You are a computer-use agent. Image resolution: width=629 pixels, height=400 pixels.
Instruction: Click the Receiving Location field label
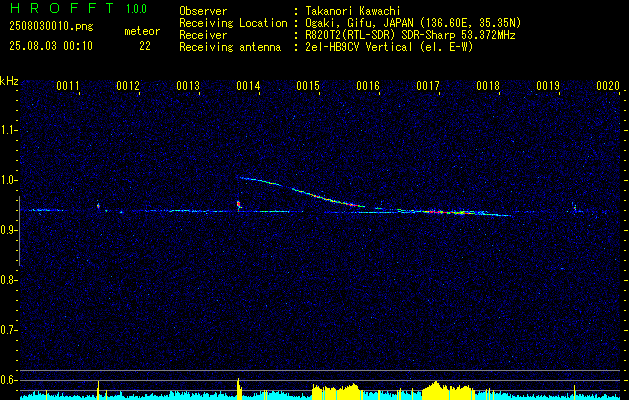click(x=233, y=23)
